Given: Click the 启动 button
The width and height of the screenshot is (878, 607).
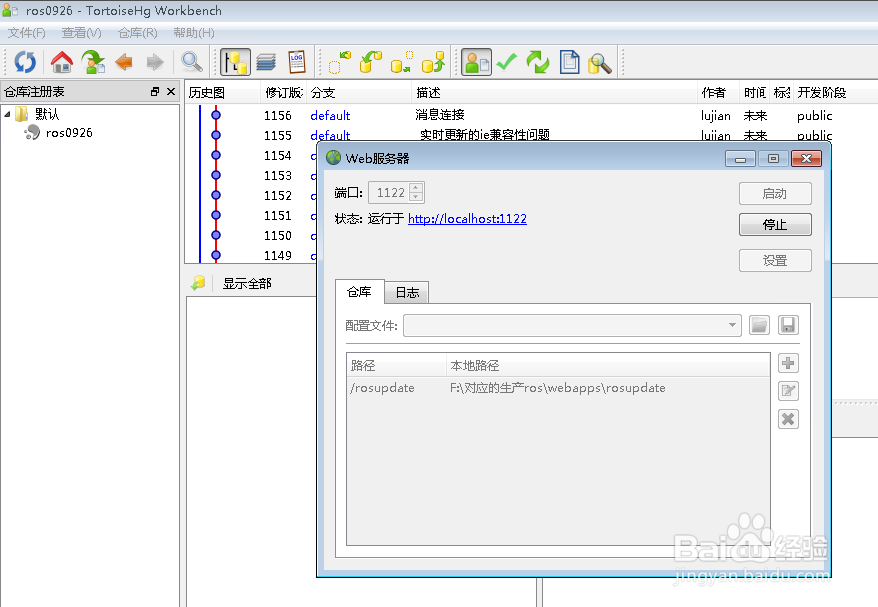Looking at the screenshot, I should [x=775, y=194].
